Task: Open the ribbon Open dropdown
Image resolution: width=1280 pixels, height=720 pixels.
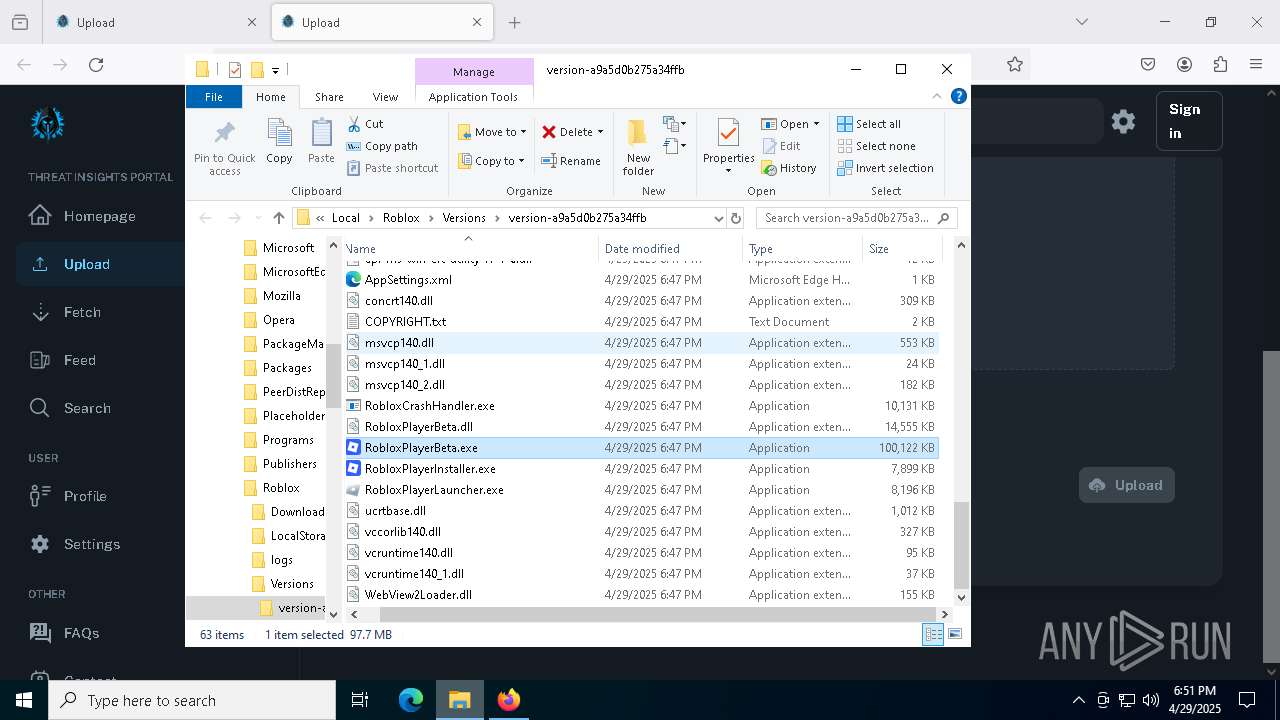Action: point(790,124)
